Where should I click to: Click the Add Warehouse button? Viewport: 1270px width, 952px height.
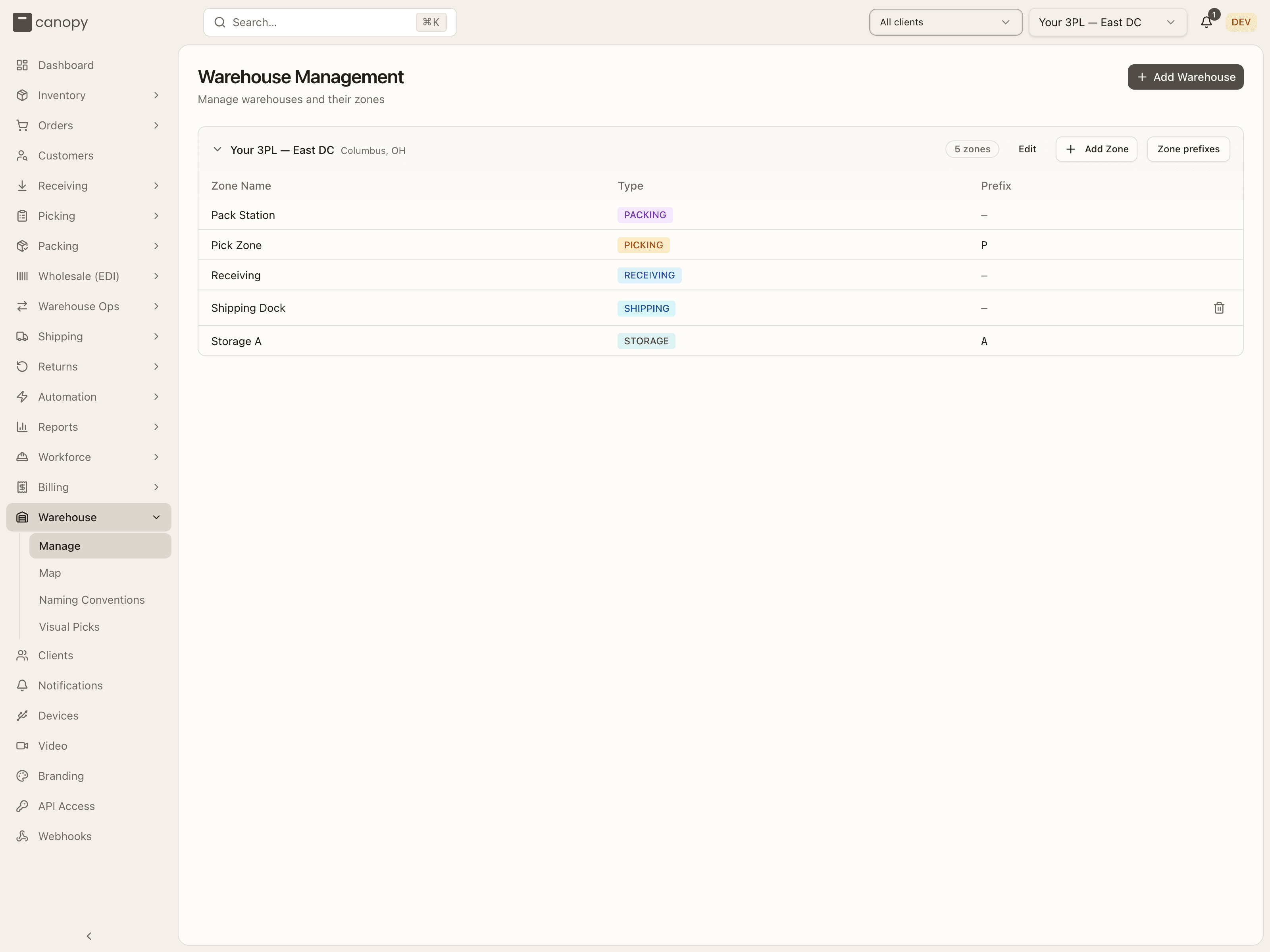coord(1185,77)
